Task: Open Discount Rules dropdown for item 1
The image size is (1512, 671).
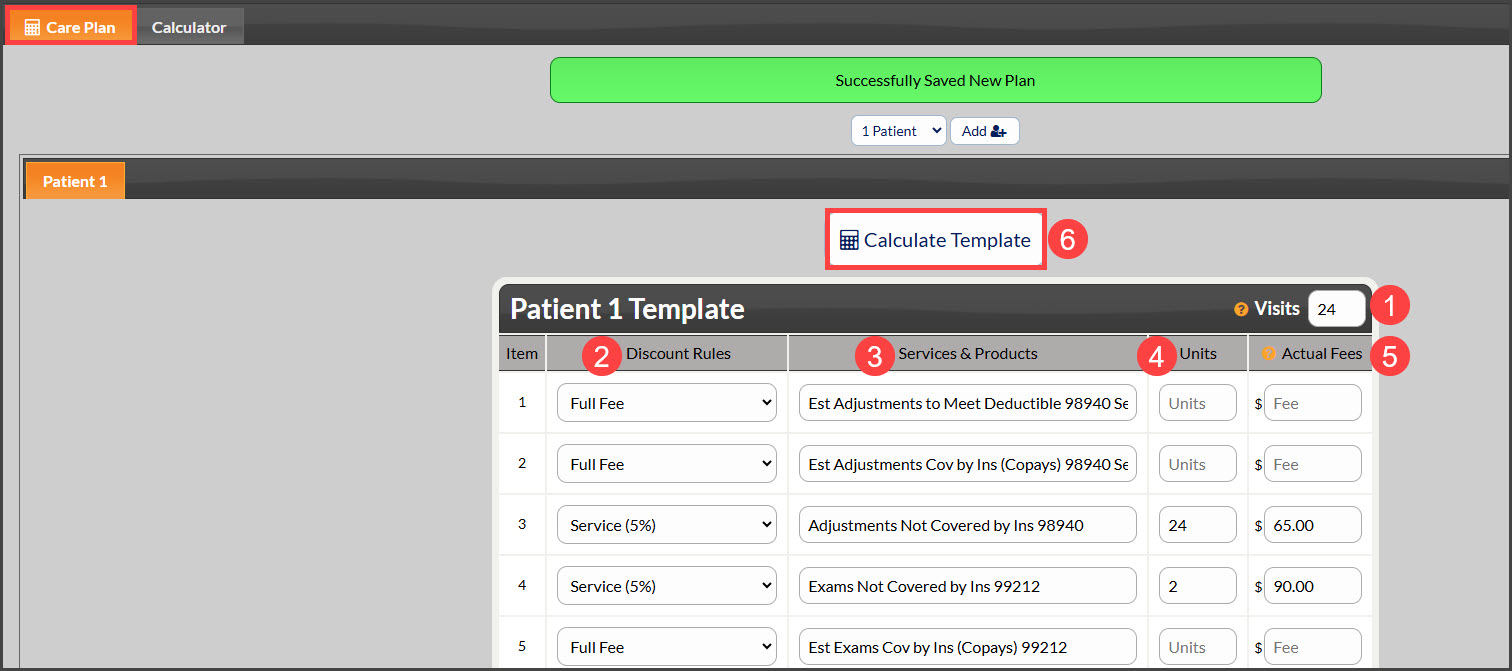Action: [x=667, y=403]
